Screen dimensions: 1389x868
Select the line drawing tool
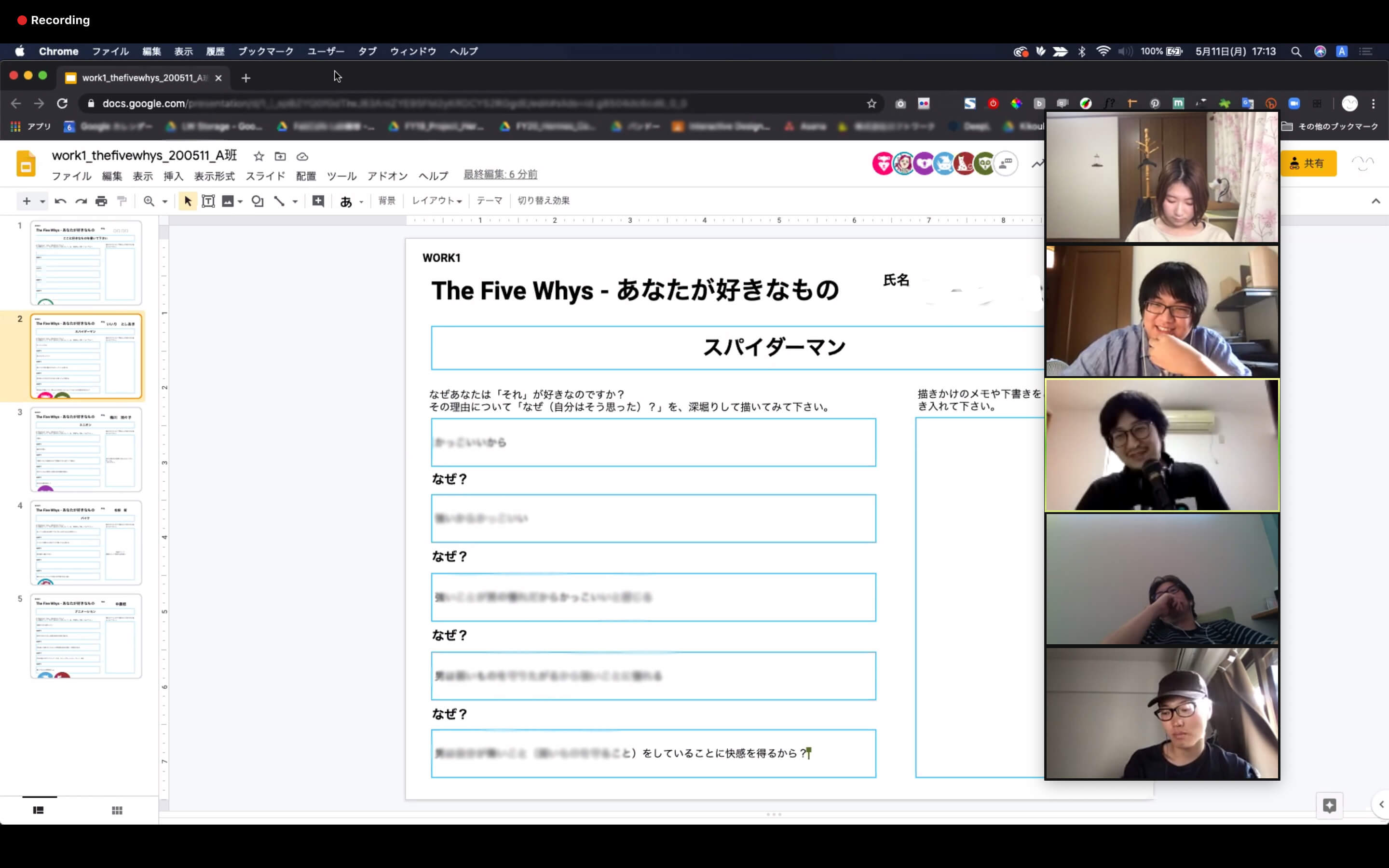[x=279, y=201]
